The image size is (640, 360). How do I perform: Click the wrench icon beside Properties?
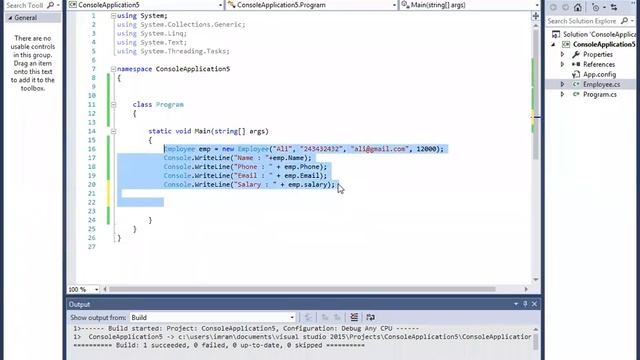[x=576, y=54]
